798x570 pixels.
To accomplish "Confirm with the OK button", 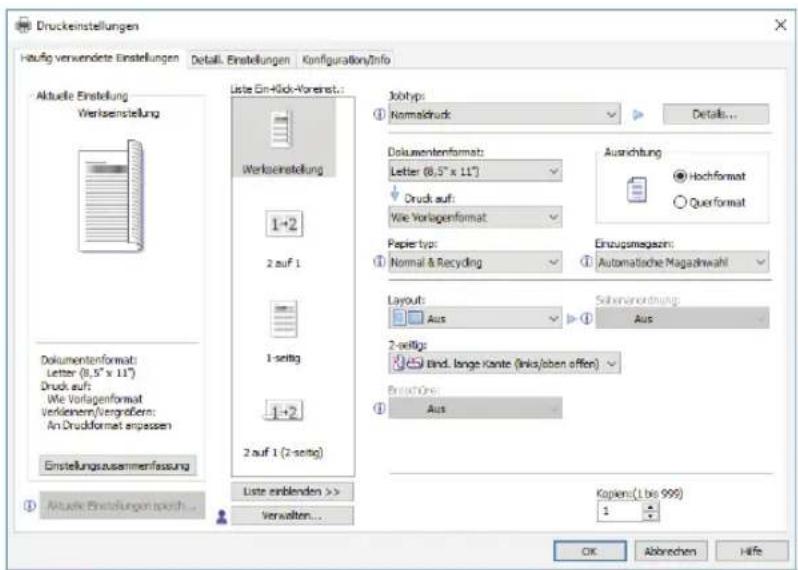I will click(x=589, y=551).
